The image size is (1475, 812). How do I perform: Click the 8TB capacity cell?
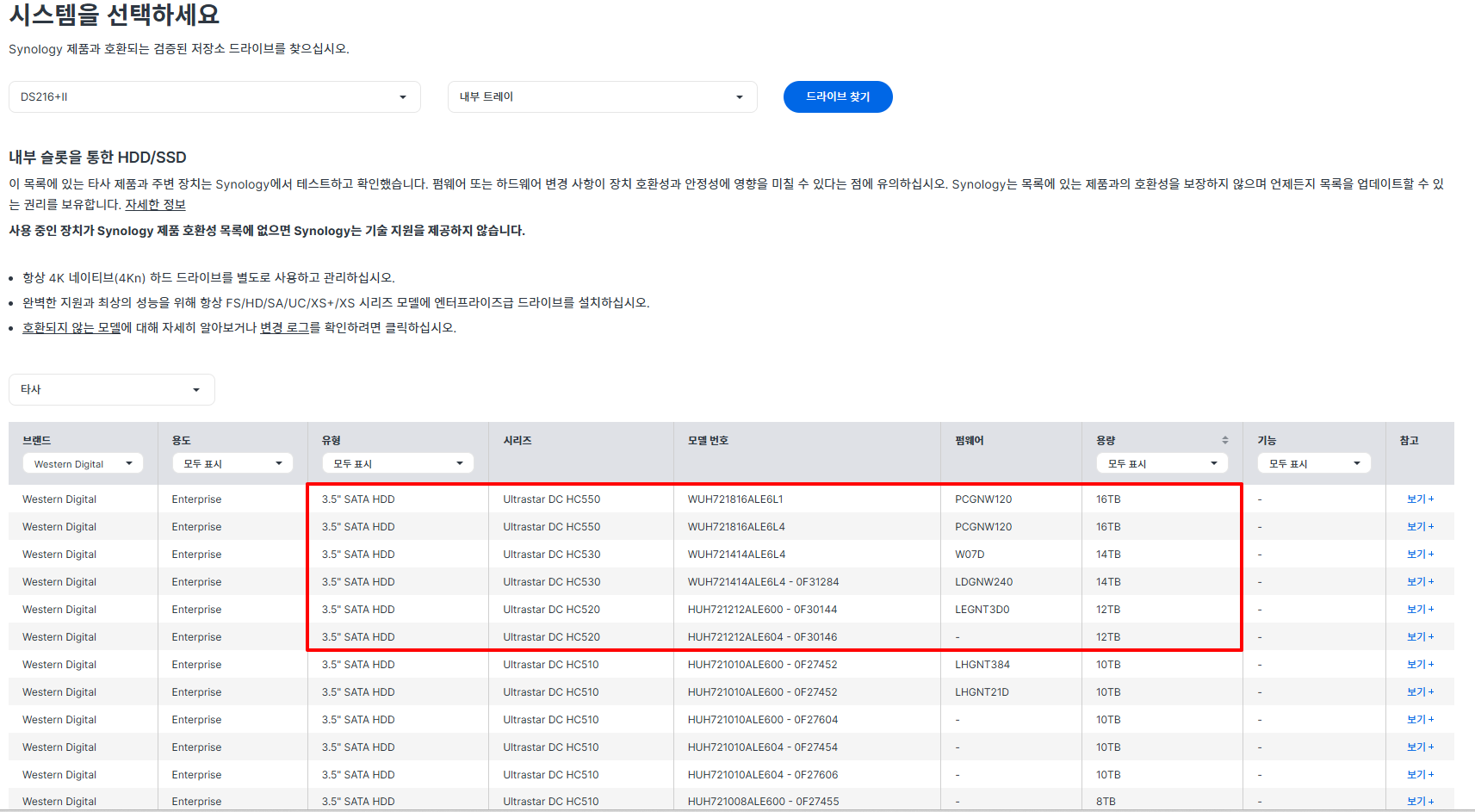click(x=1106, y=802)
